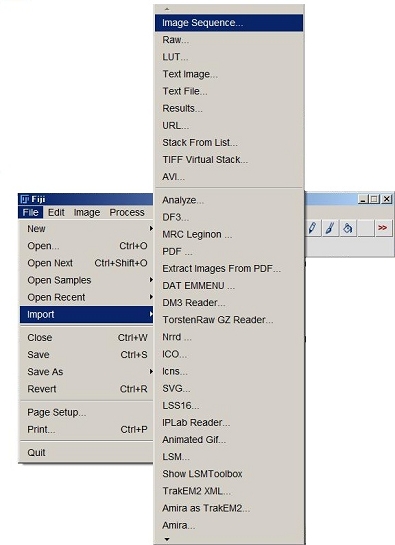
Task: Click the Fiji logo icon in the title bar
Action: coord(24,199)
